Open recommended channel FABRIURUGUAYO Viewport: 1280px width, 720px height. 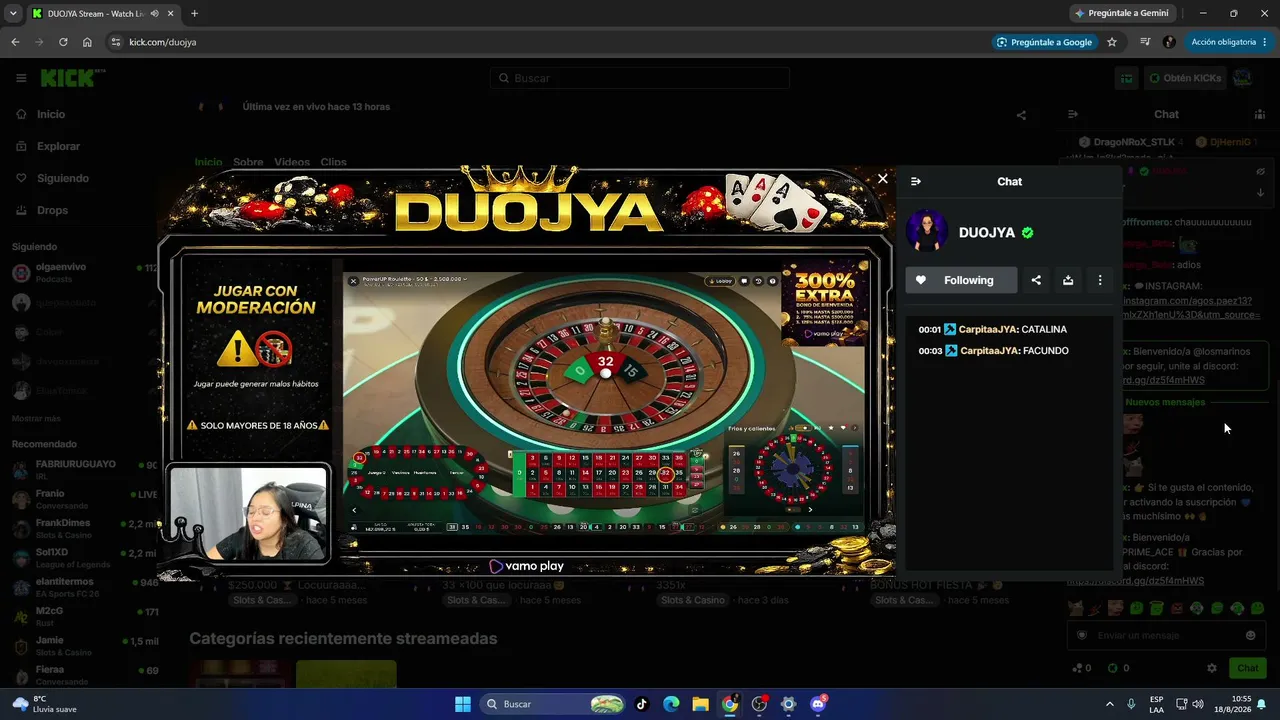coord(85,469)
